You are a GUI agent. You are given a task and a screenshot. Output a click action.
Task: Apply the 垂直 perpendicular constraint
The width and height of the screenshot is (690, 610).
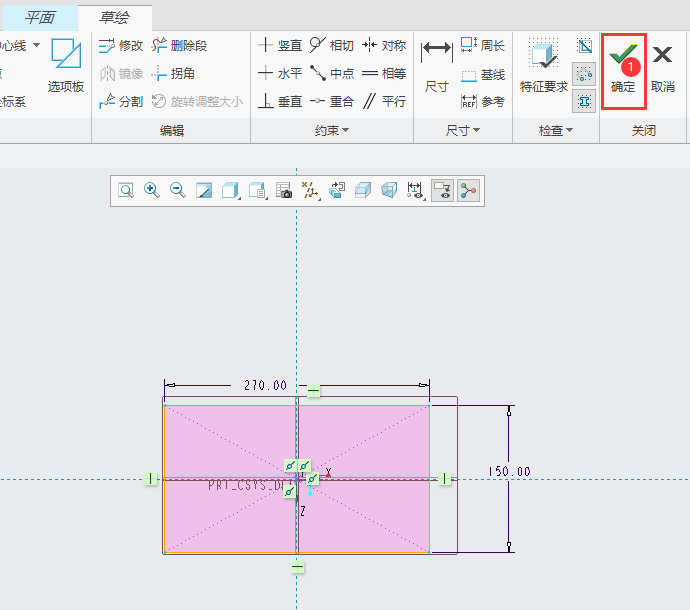pos(280,102)
